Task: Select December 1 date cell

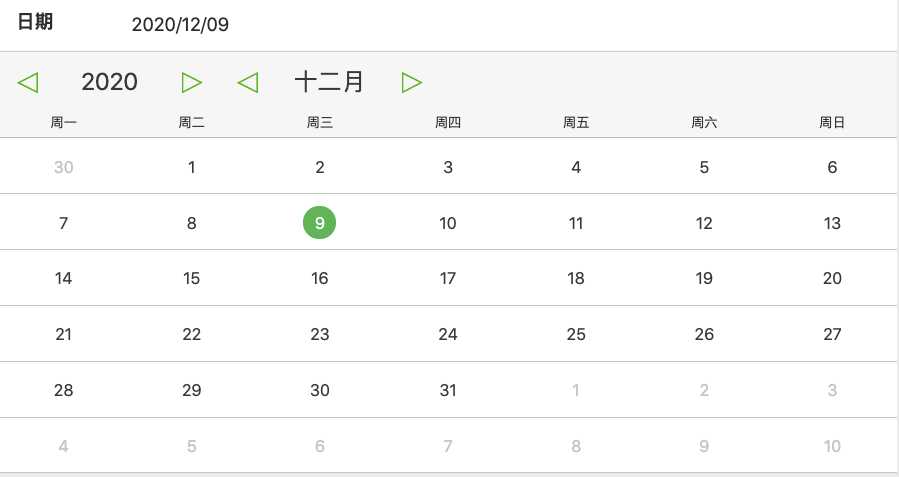Action: (192, 167)
